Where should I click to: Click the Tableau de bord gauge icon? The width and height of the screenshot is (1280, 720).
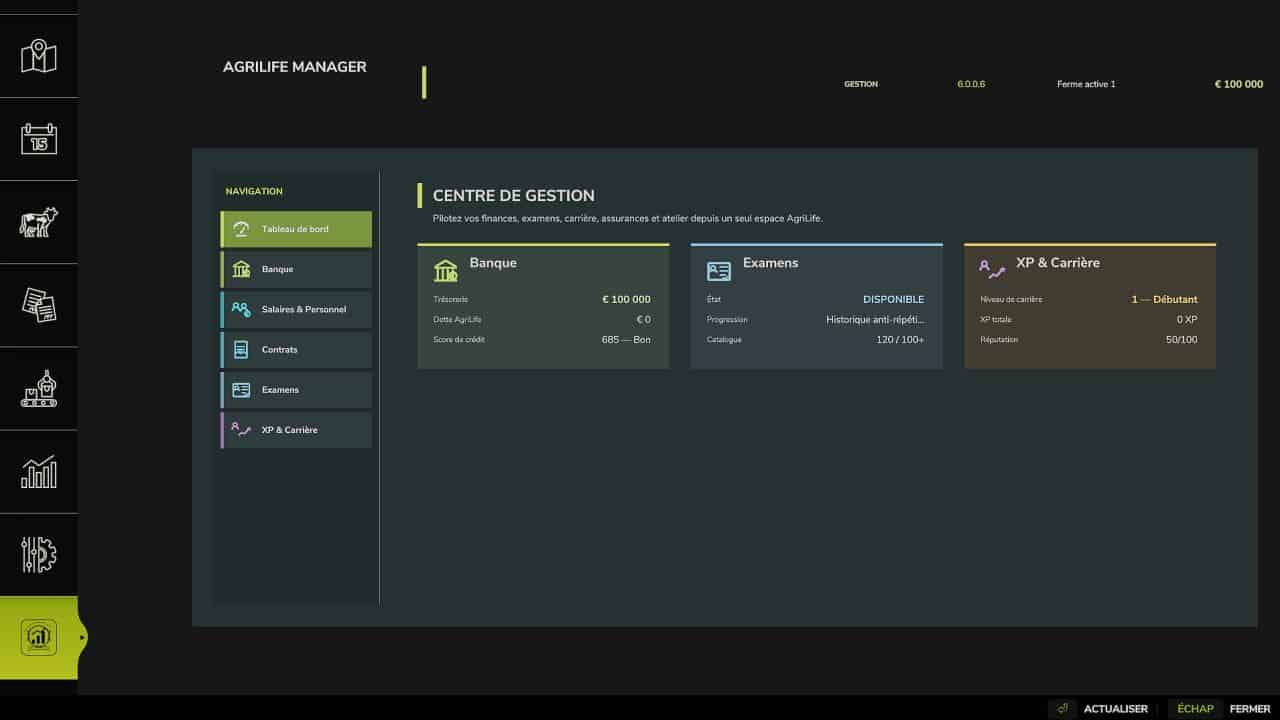coord(241,229)
